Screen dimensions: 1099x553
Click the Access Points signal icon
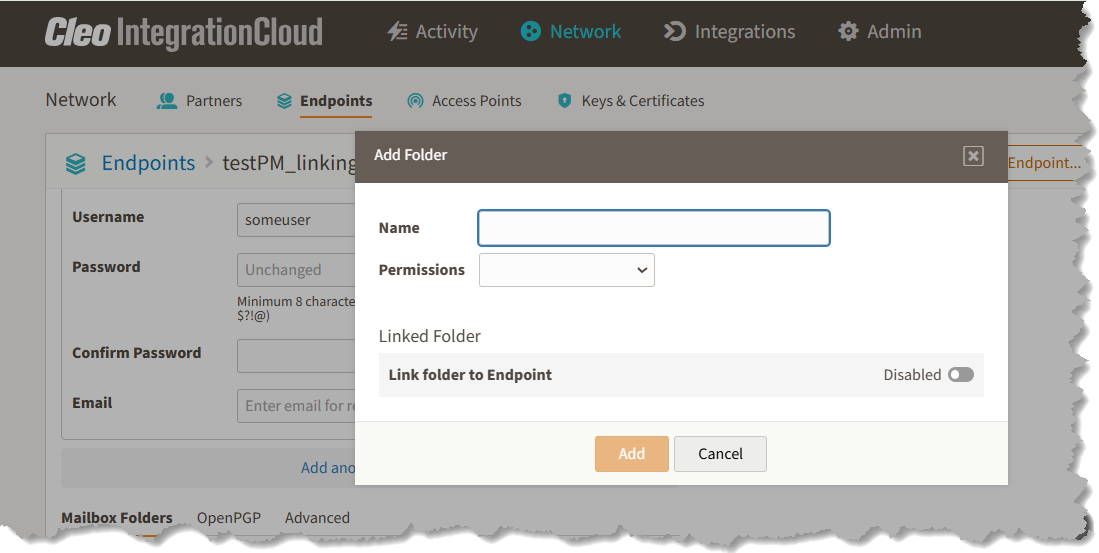point(415,101)
